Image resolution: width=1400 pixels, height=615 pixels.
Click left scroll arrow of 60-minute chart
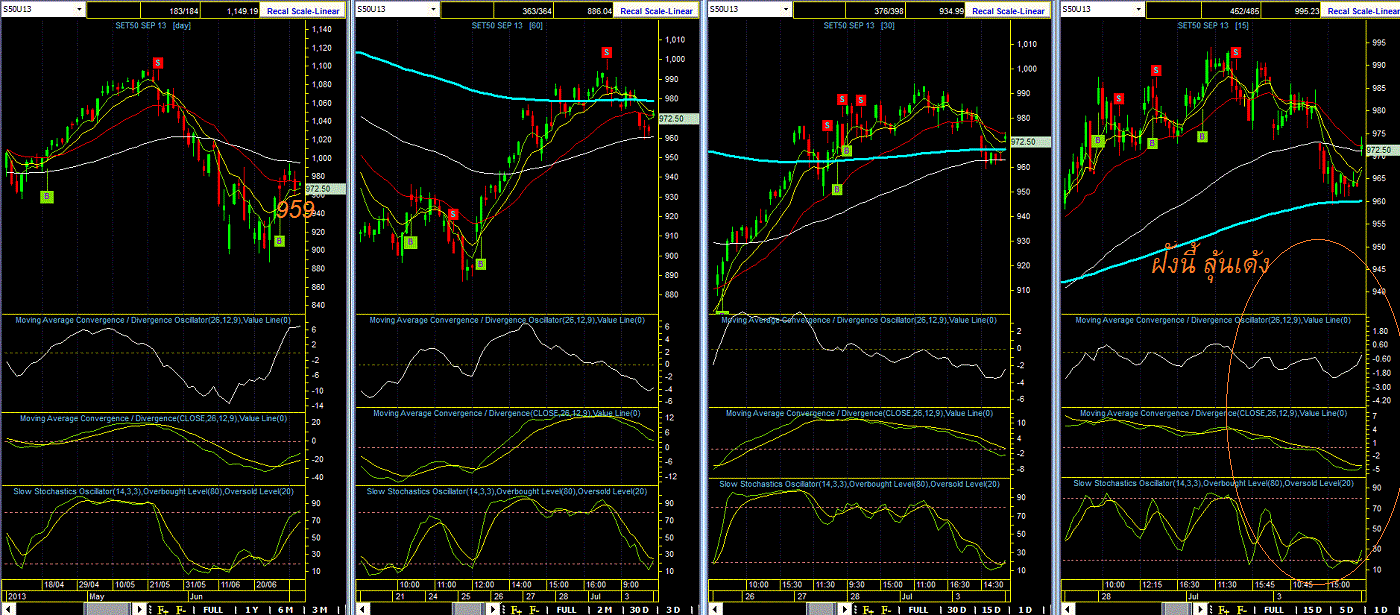pyautogui.click(x=361, y=609)
